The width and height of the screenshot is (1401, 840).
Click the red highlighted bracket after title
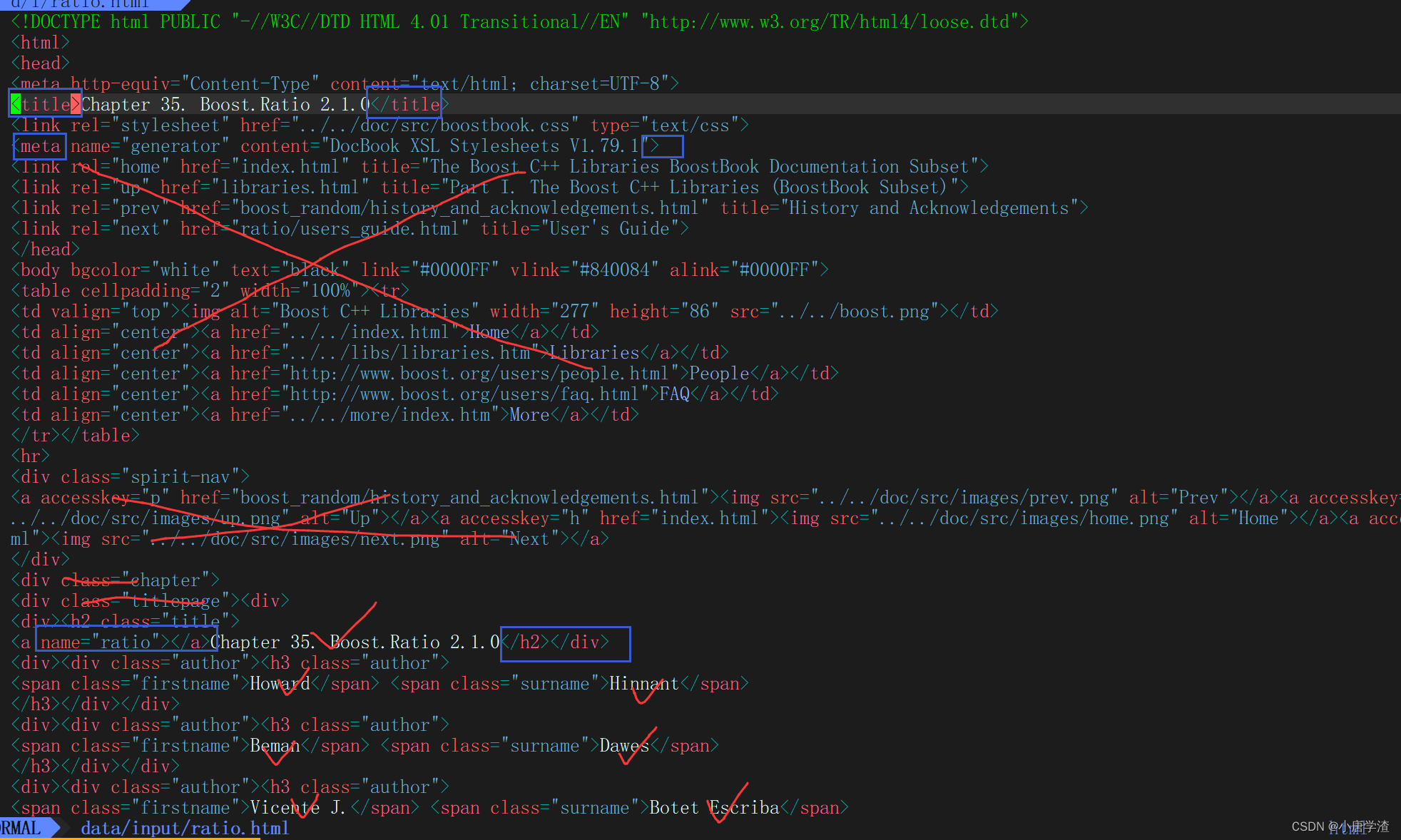tap(76, 104)
